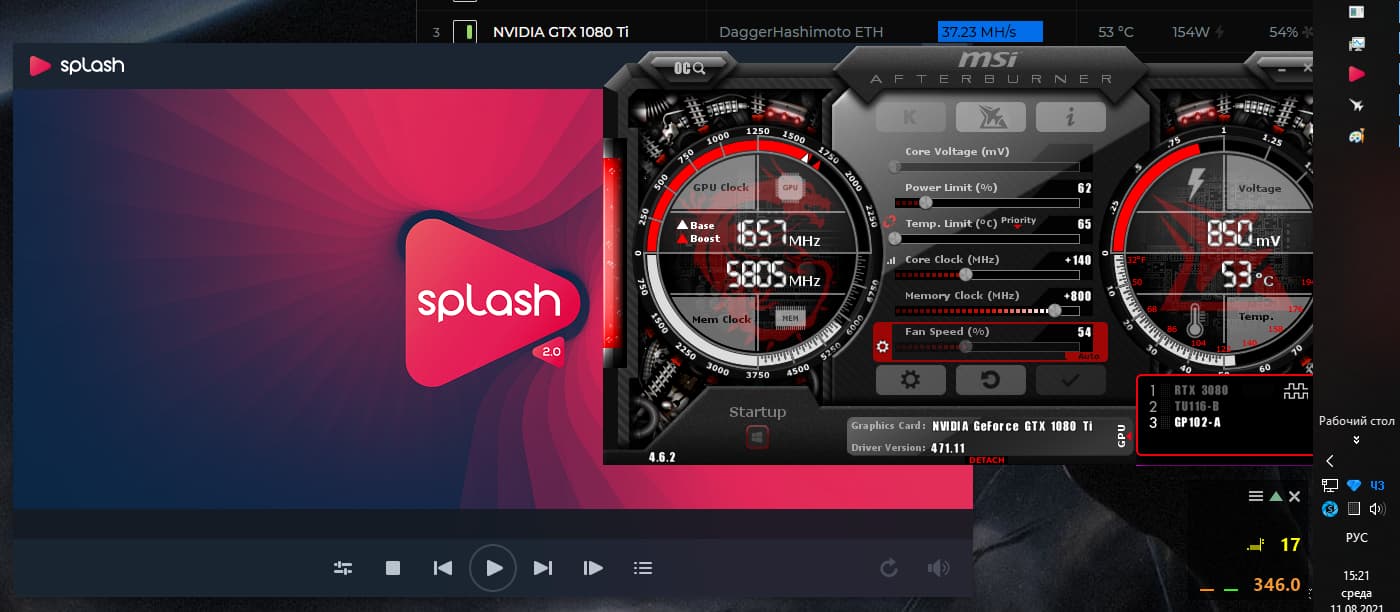The image size is (1400, 612).
Task: Close the overlay widget with the X
Action: 1295,496
